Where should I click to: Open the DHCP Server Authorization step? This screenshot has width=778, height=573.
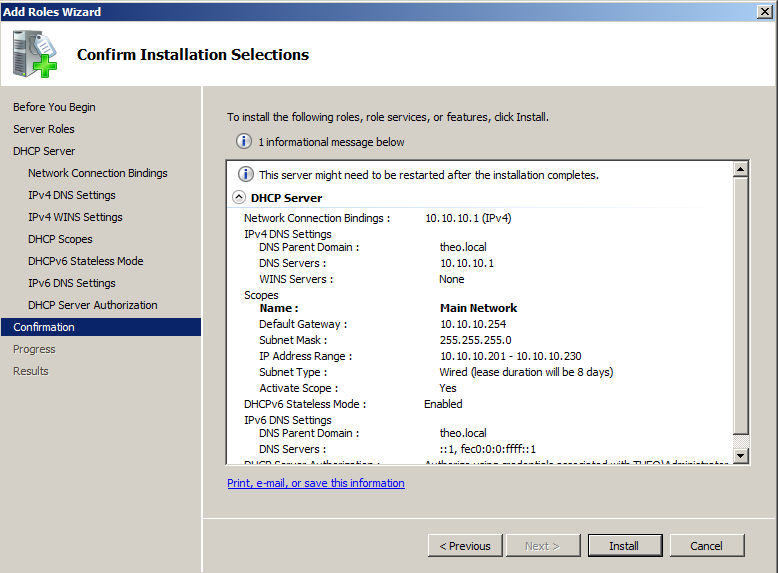click(92, 305)
